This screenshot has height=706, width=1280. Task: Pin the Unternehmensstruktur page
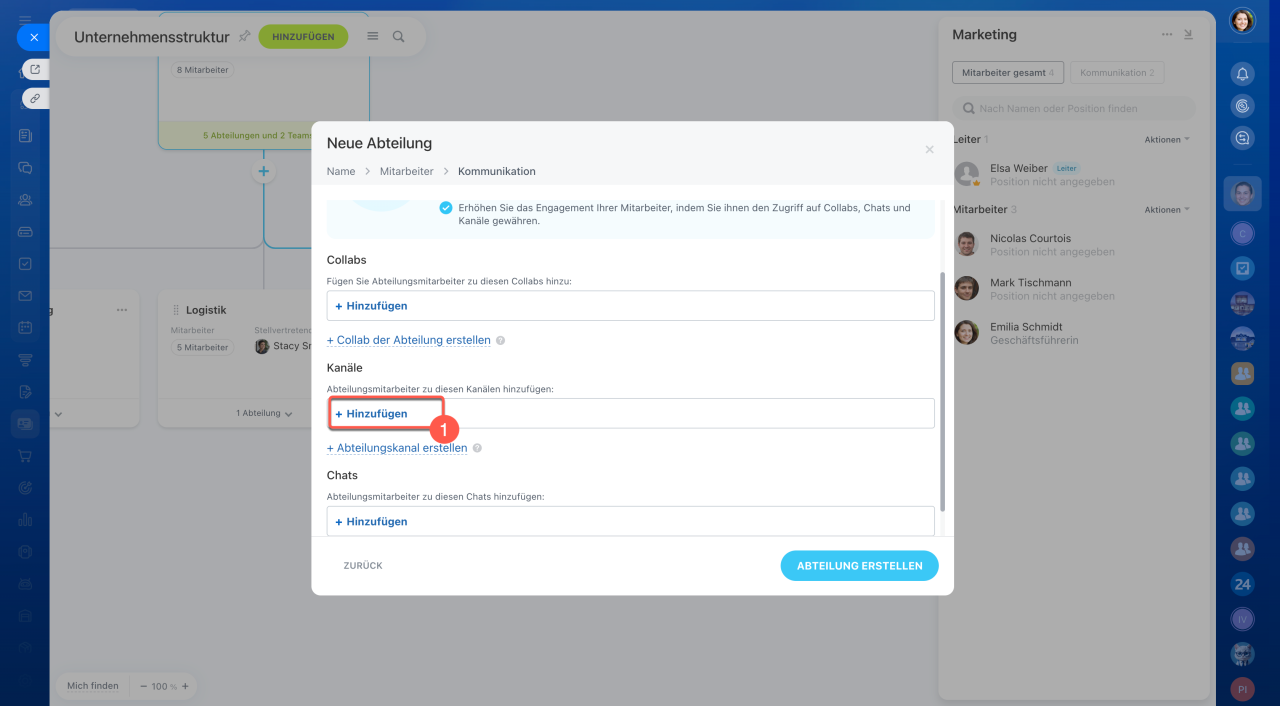[x=244, y=36]
